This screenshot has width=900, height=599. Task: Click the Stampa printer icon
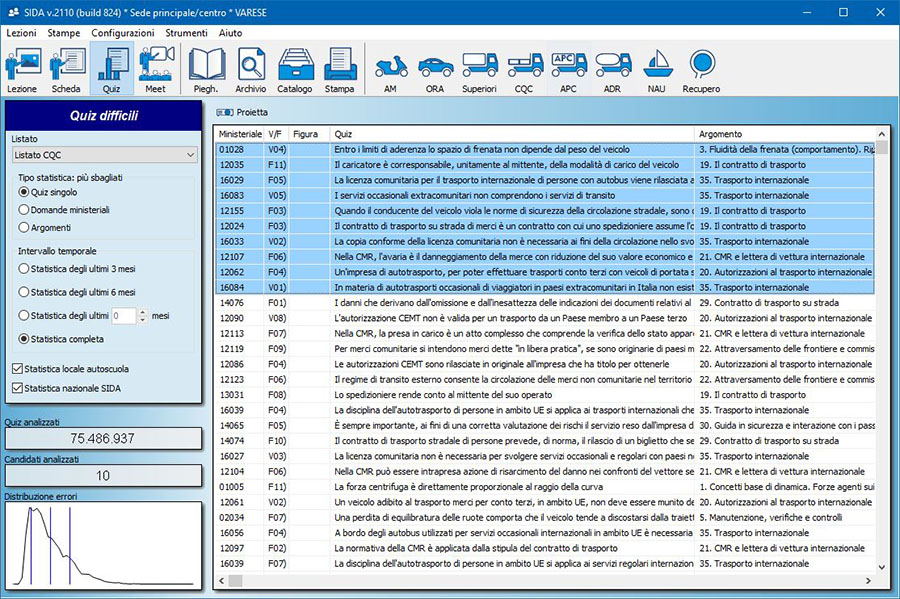pos(339,70)
